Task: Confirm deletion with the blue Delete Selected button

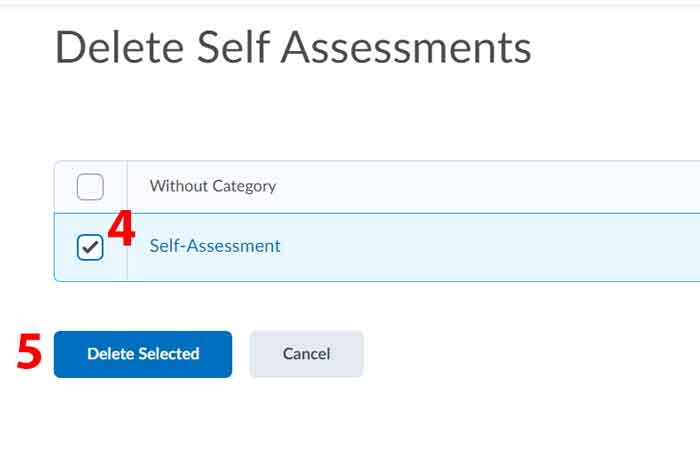Action: [x=143, y=354]
